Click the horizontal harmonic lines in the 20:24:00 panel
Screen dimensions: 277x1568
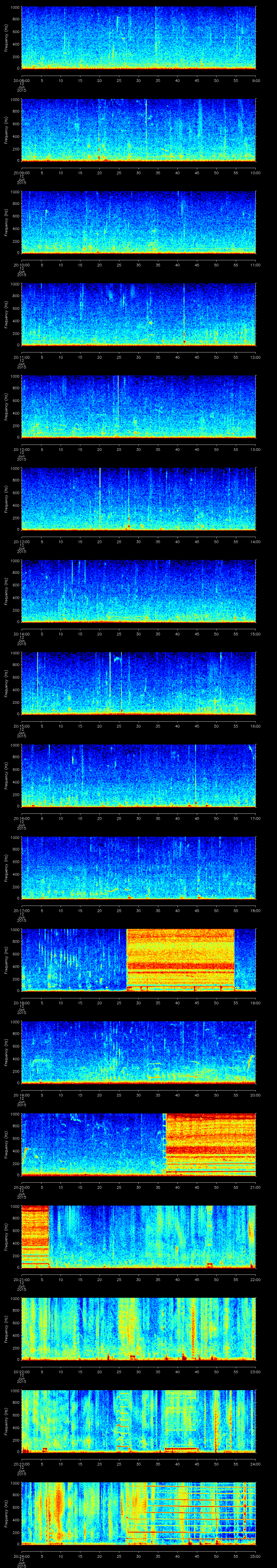tap(191, 1513)
